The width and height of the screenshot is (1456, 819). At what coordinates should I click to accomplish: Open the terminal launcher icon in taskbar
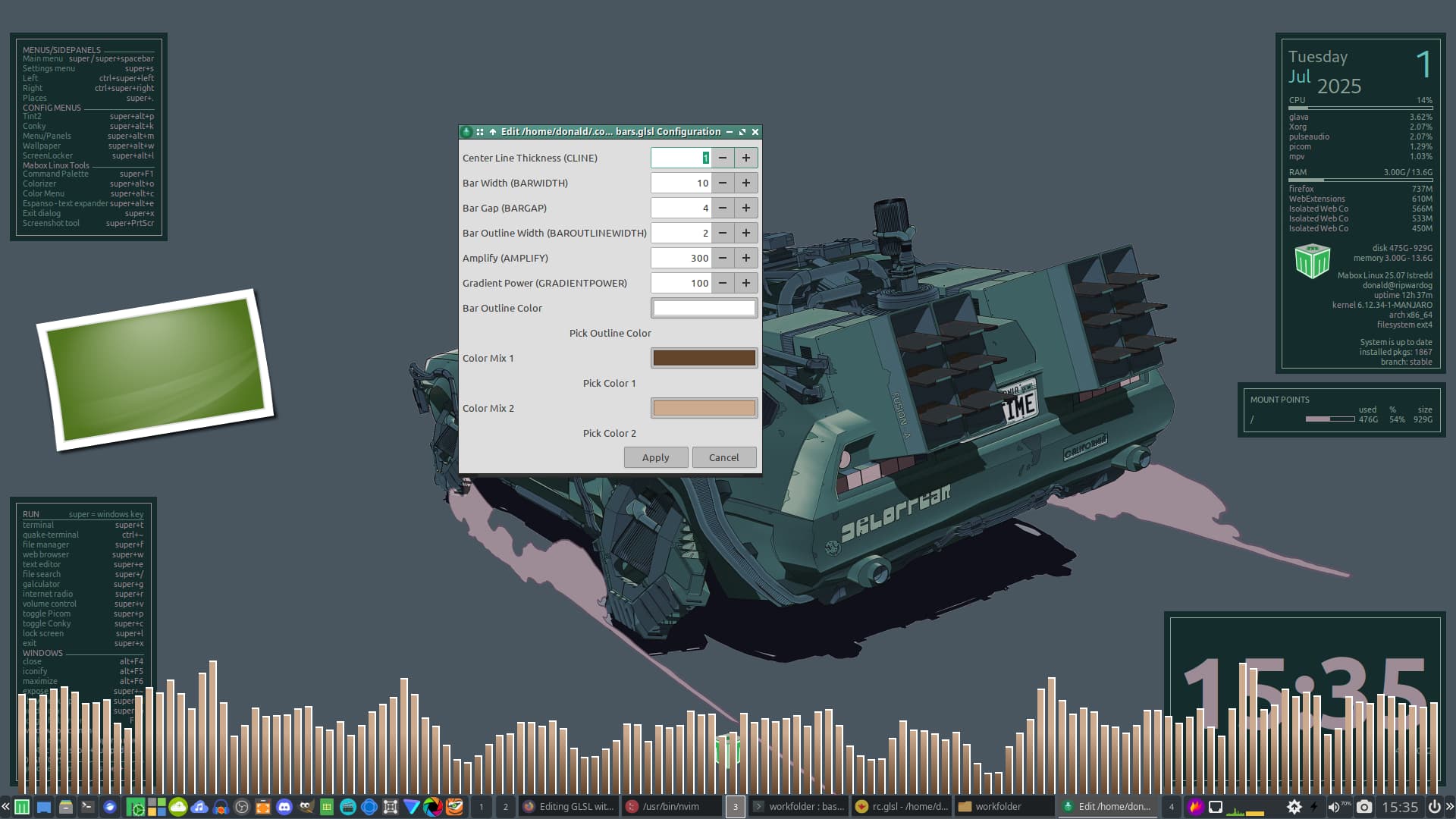[x=87, y=807]
